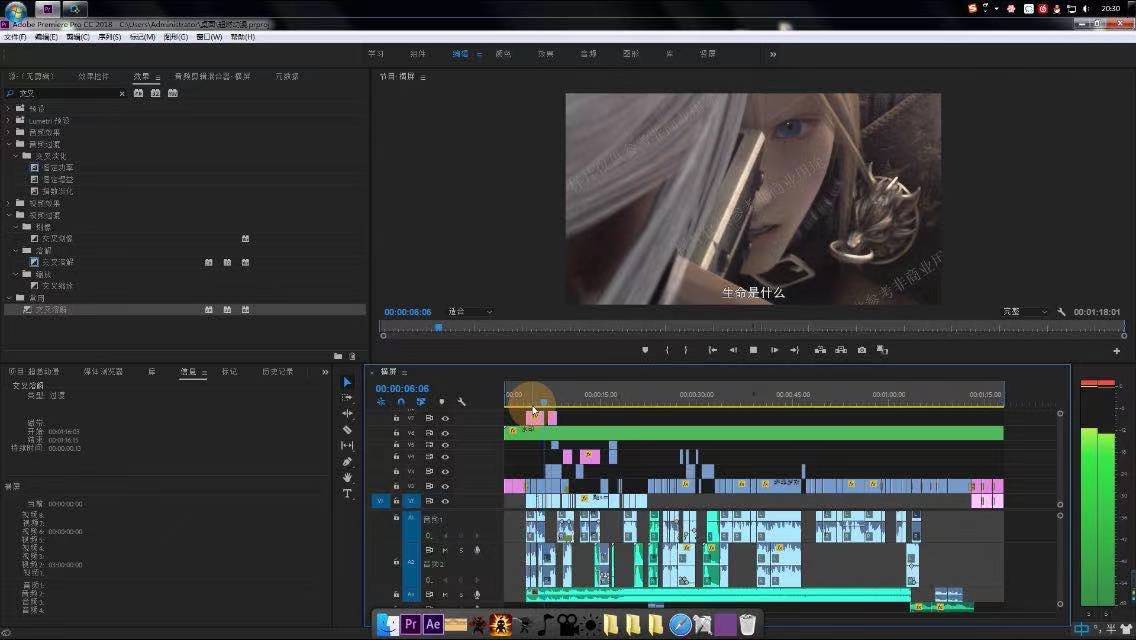Click the YUV Effects filter icon
Viewport: 1136px width, 640px height.
point(173,93)
